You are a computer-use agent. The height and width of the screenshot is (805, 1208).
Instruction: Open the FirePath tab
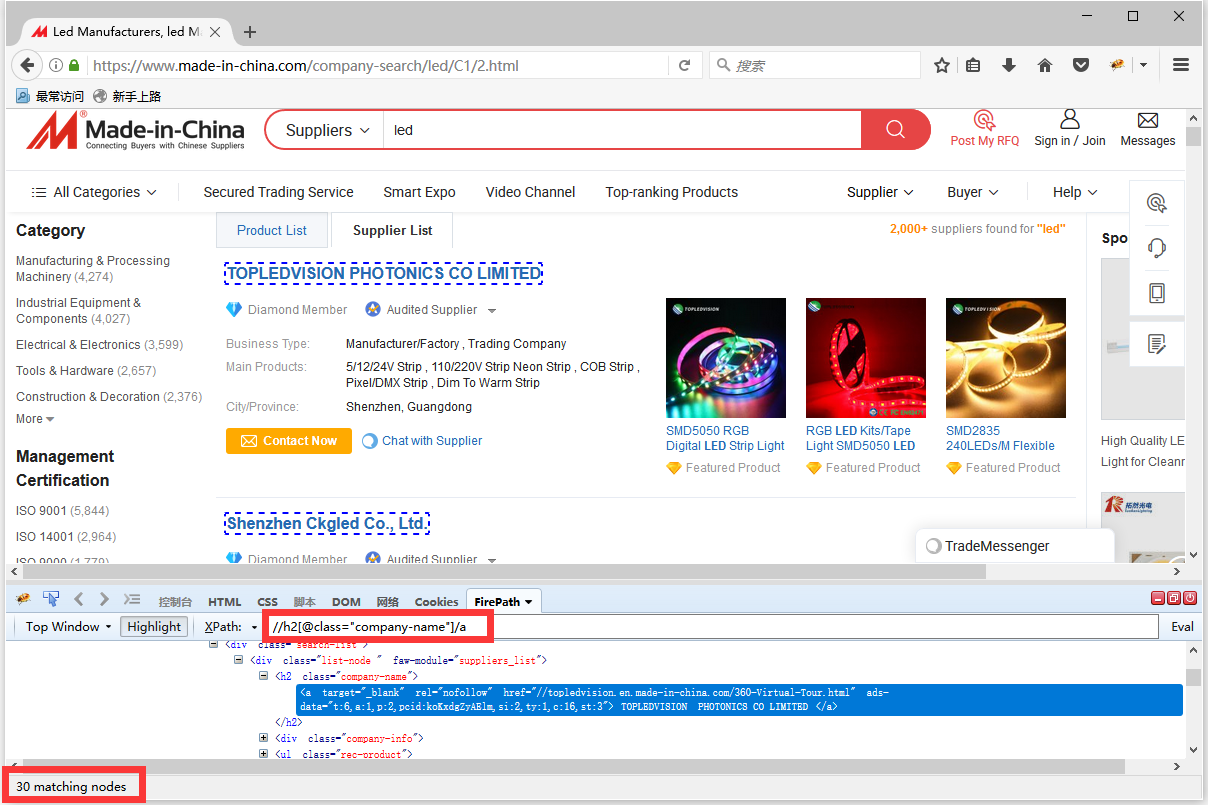coord(503,601)
